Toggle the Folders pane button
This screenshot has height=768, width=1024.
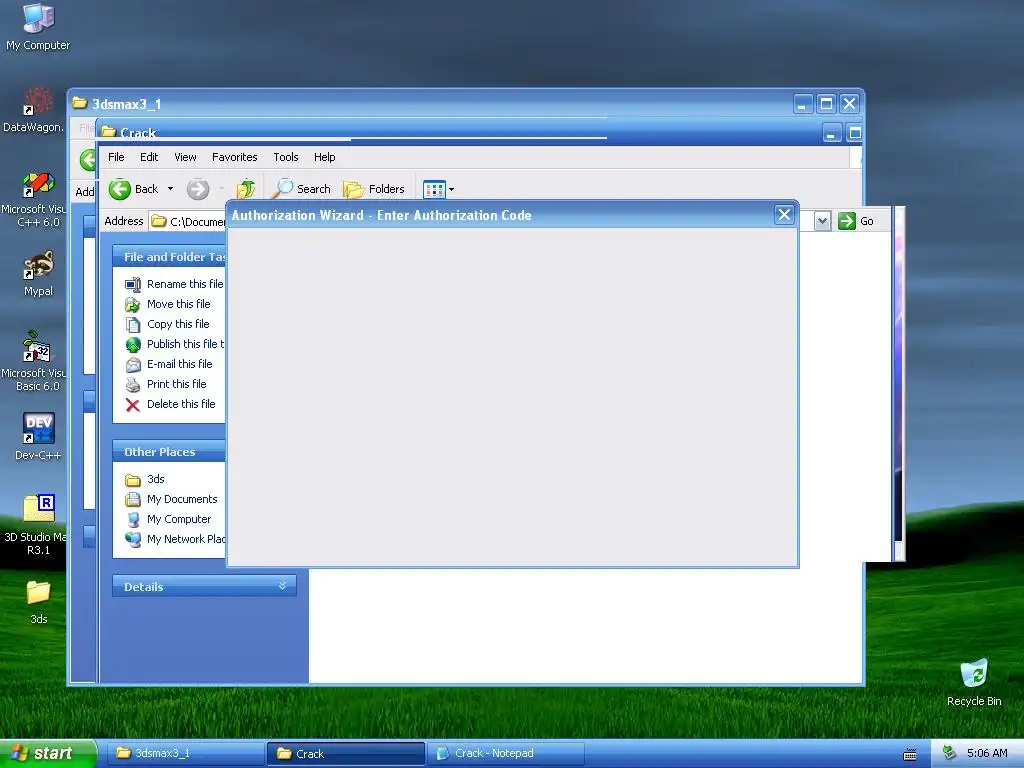[374, 189]
